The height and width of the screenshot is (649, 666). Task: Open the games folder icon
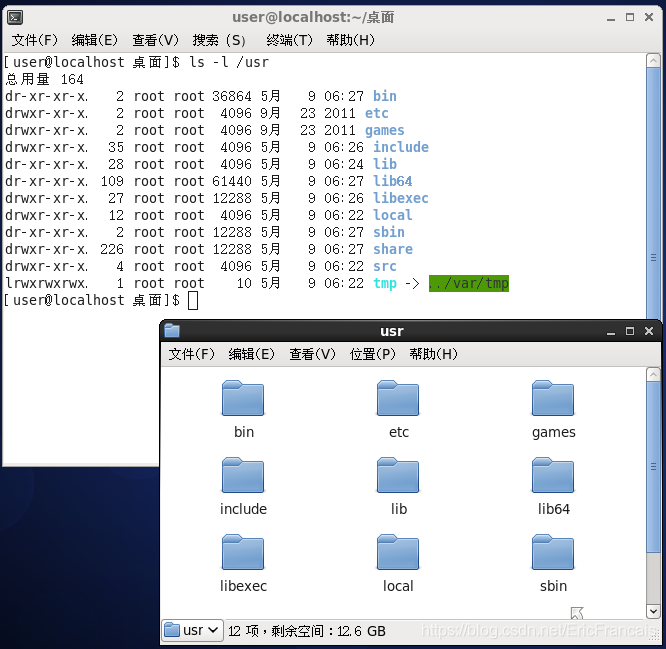click(553, 398)
